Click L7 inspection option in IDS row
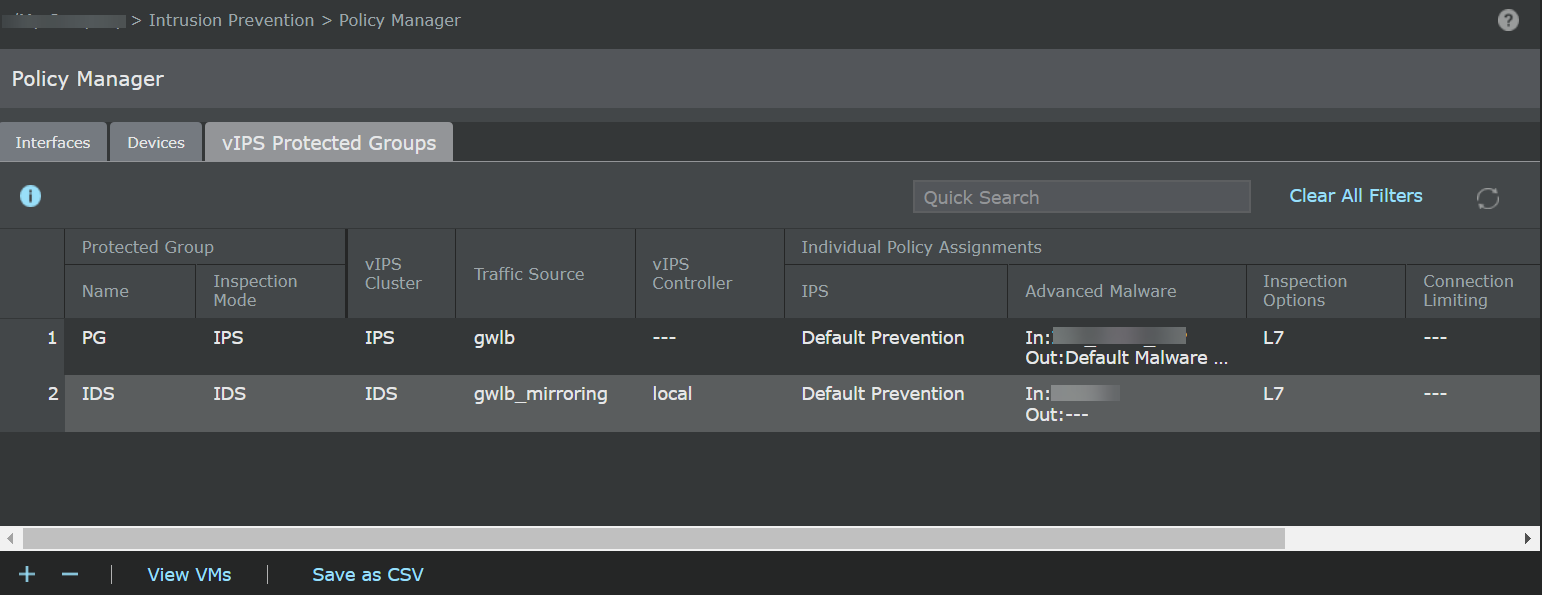1542x595 pixels. pos(1273,394)
